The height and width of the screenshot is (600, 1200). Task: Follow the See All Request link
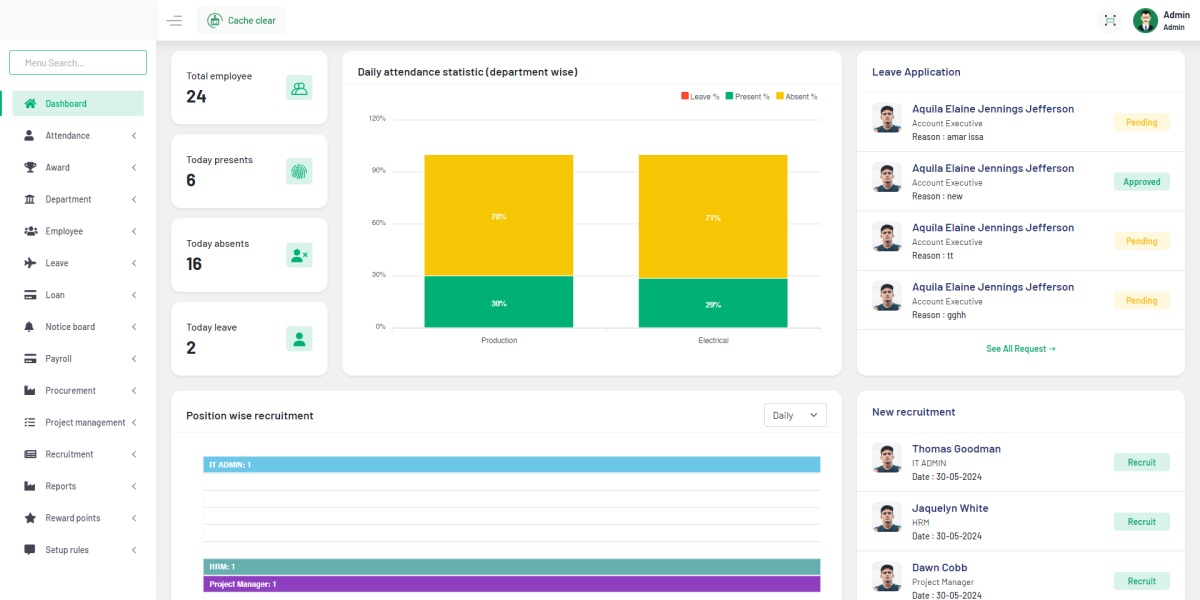(x=1021, y=349)
